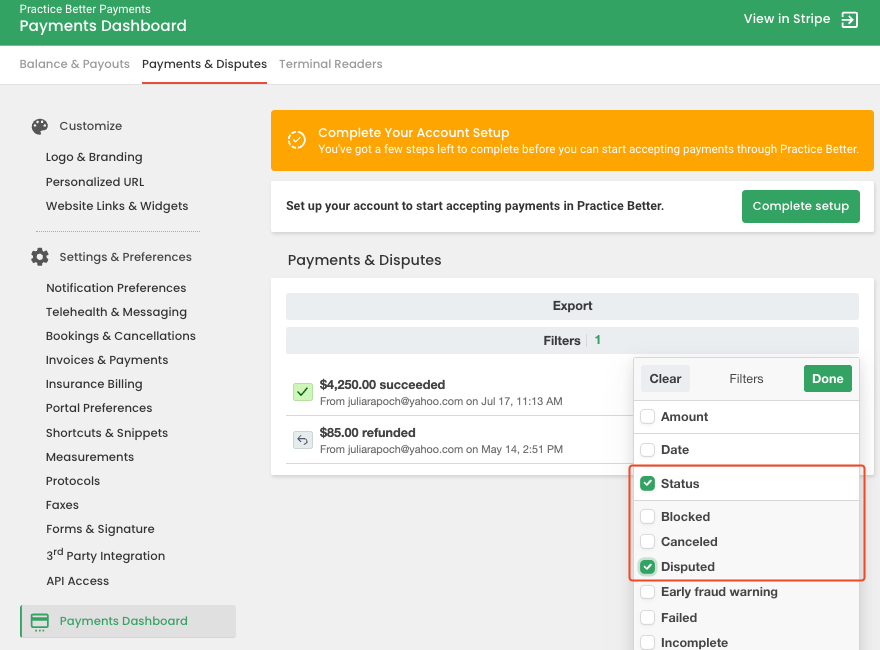Open Bookings & Cancellations settings

pyautogui.click(x=121, y=336)
